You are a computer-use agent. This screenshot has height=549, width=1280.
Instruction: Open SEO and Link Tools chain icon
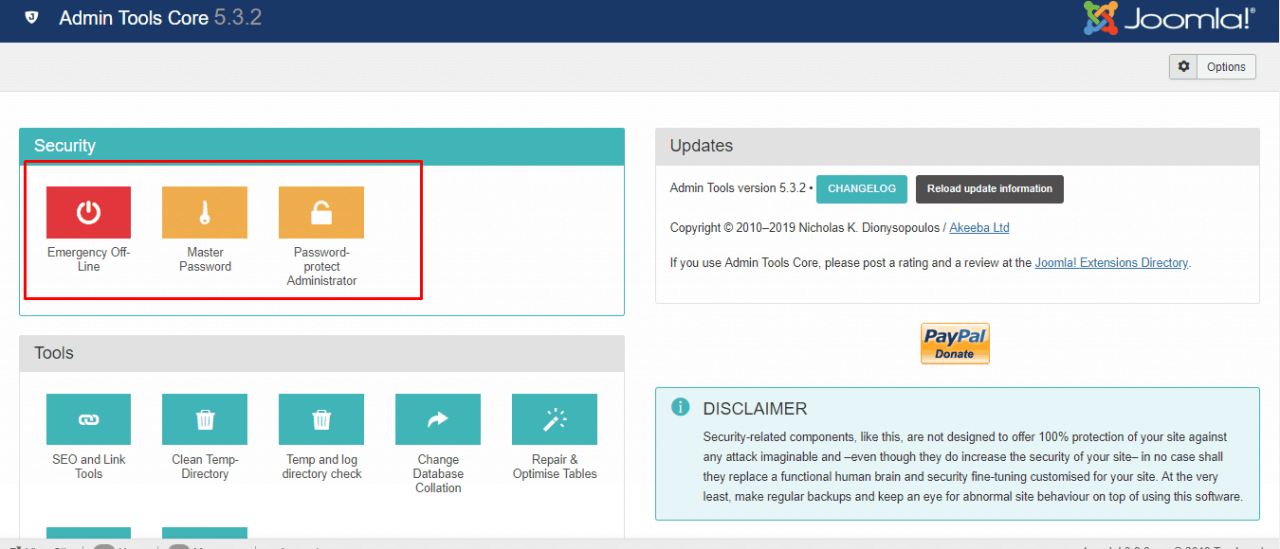coord(88,419)
